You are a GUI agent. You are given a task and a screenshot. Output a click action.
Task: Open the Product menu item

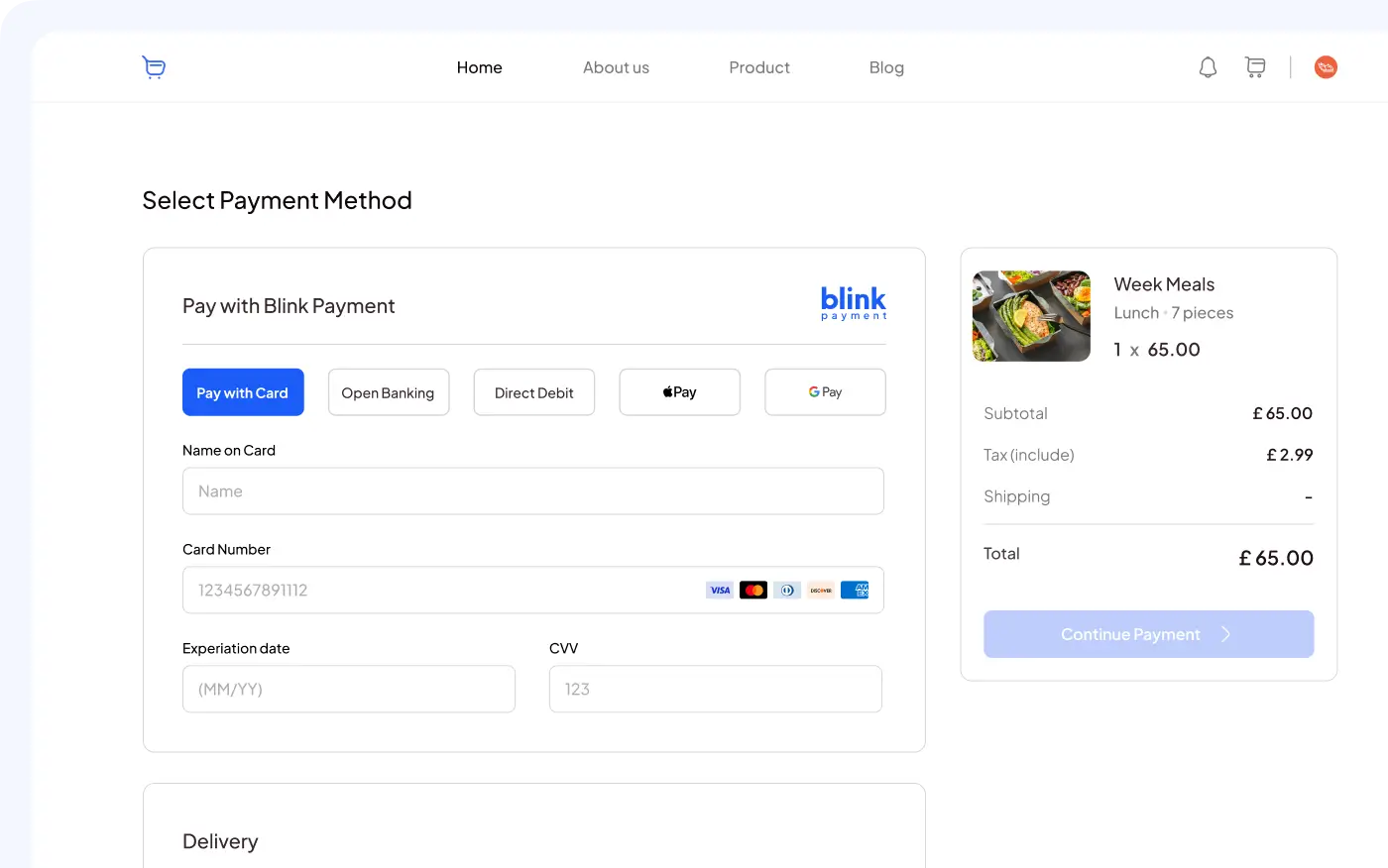759,67
